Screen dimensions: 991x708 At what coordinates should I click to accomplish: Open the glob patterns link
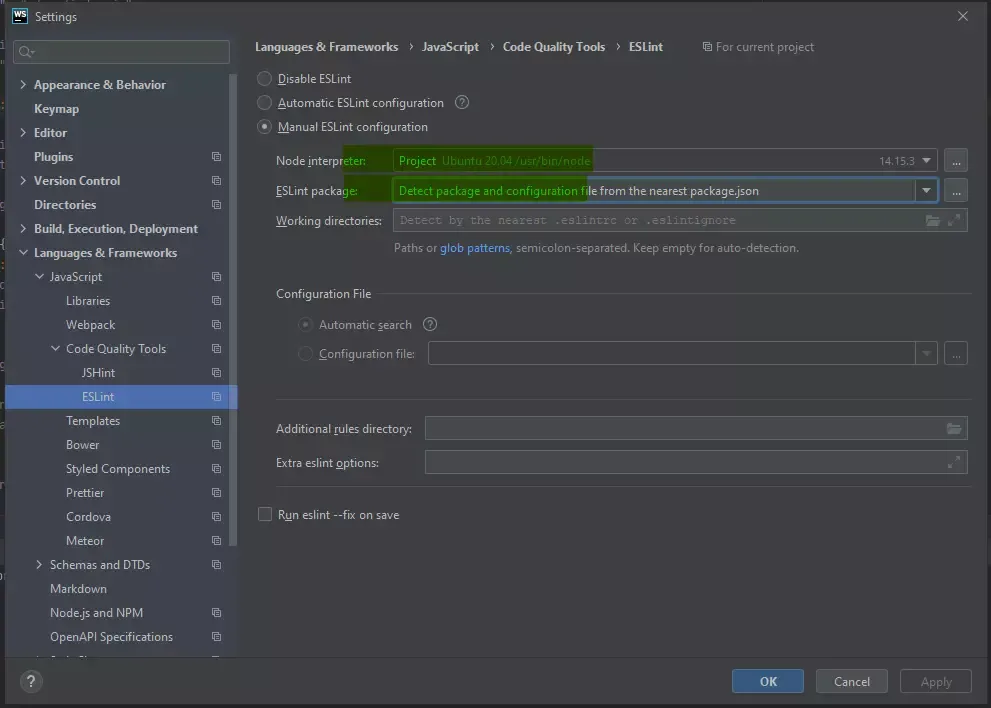click(x=475, y=248)
